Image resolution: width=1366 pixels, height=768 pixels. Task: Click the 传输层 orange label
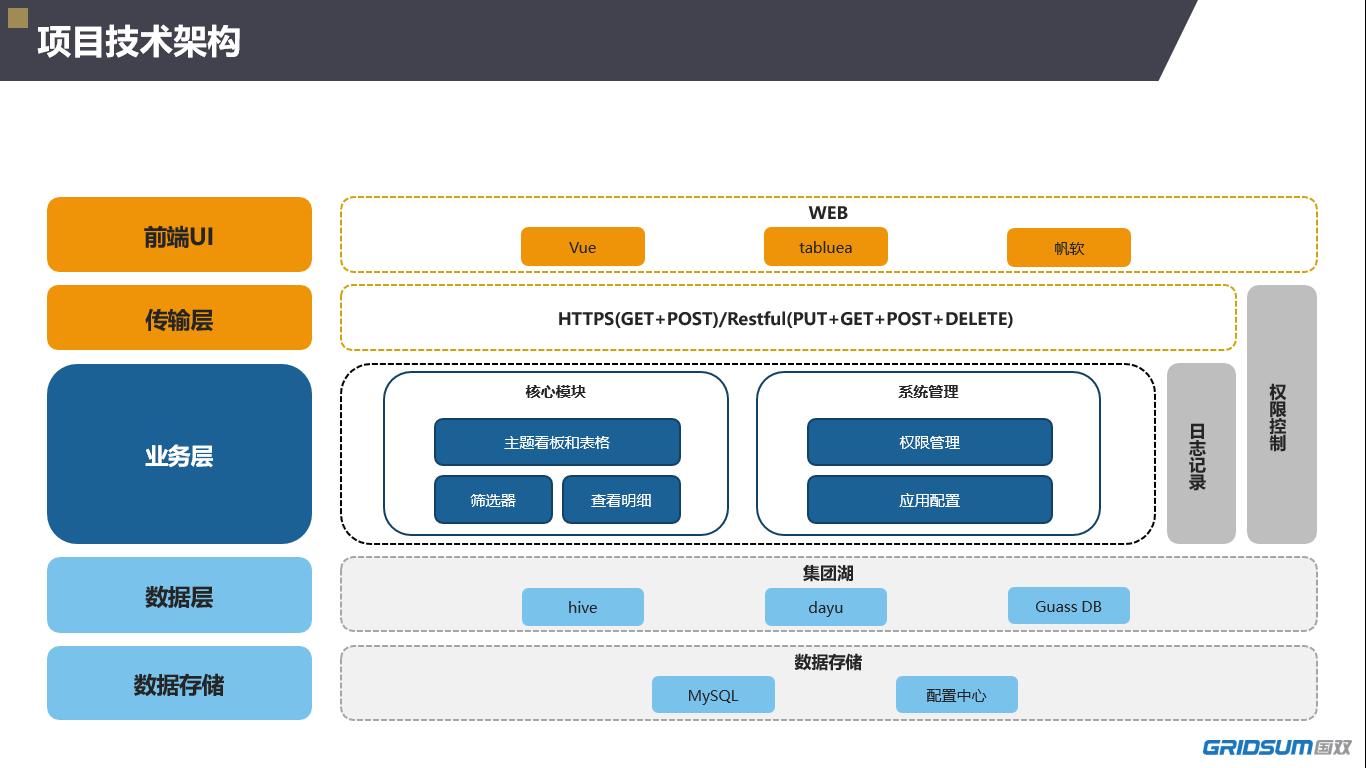click(x=179, y=318)
